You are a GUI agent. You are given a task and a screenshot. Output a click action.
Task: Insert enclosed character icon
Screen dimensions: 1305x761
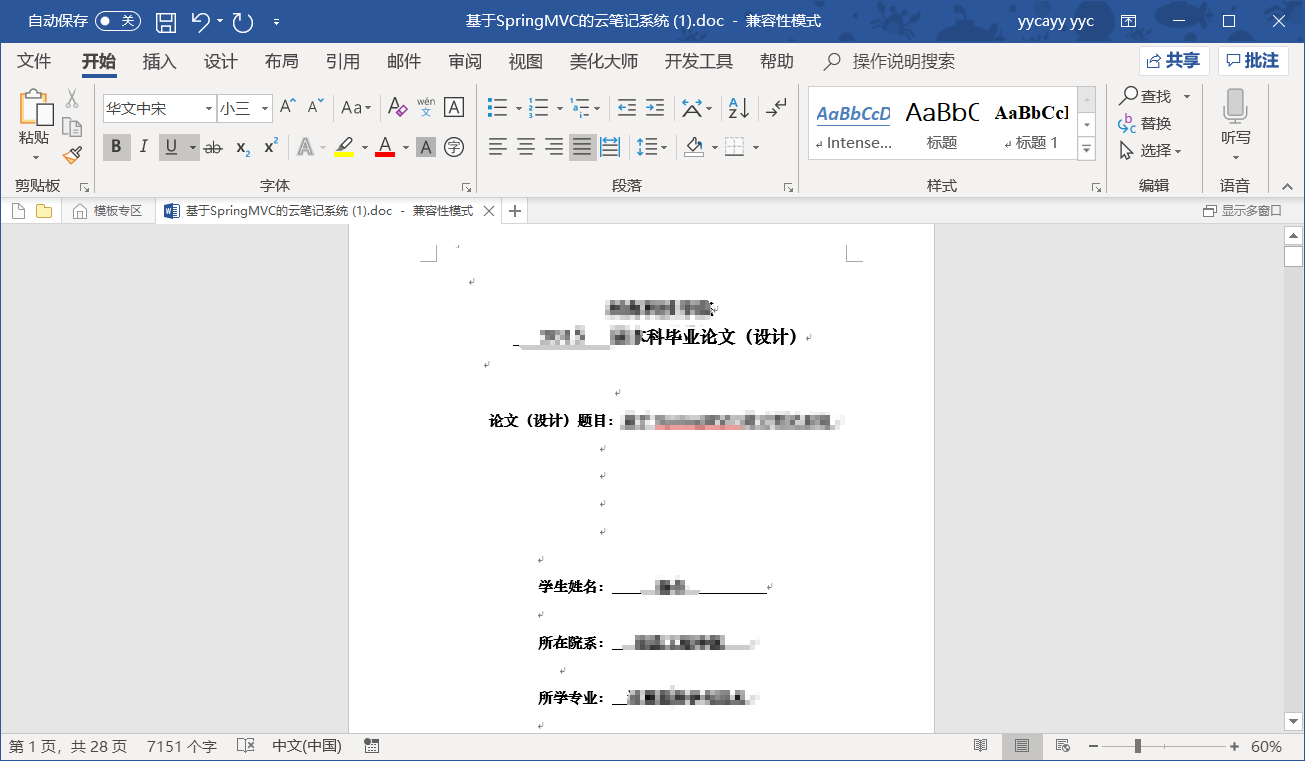tap(454, 148)
